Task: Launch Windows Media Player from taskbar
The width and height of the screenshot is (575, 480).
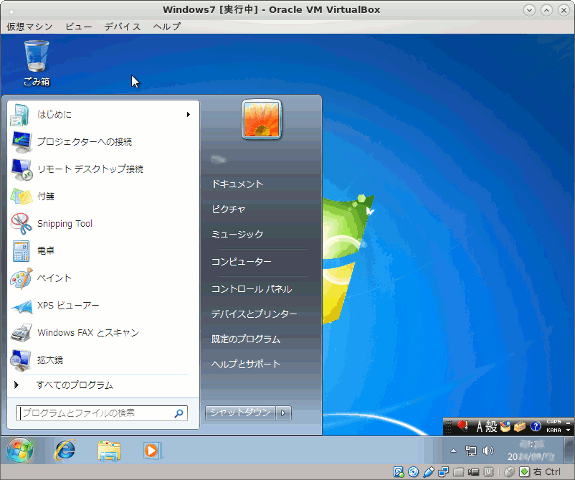Action: pos(152,450)
